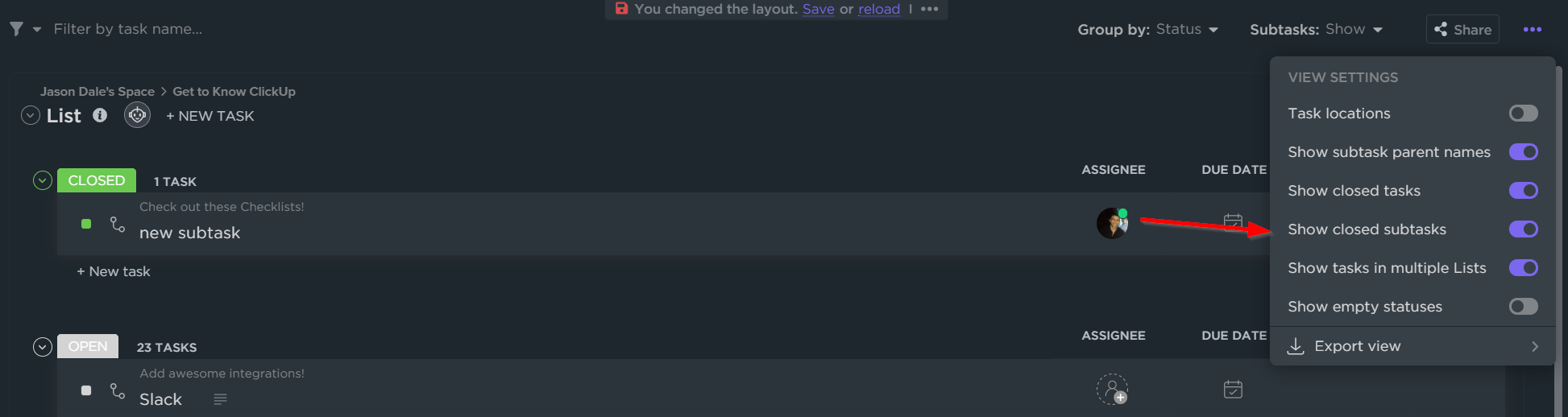Click Show tasks in multiple Lists option

tap(1387, 268)
